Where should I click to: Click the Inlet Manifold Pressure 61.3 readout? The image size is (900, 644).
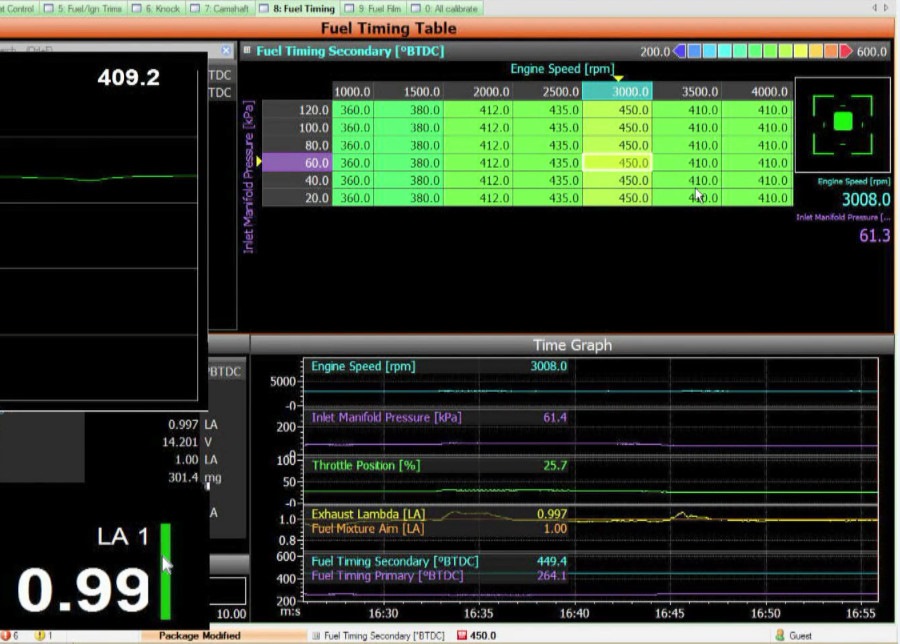click(x=874, y=235)
